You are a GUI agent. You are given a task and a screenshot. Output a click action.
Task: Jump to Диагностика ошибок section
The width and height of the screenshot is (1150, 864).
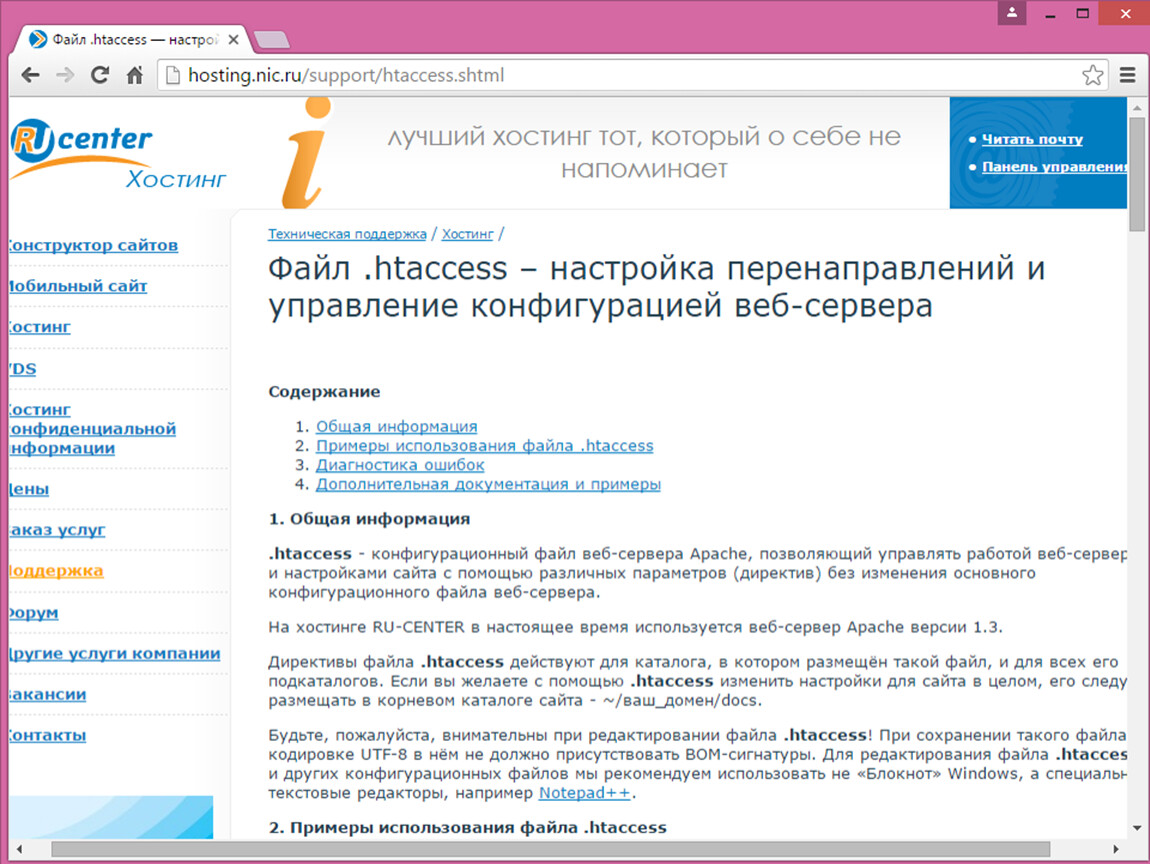click(400, 465)
